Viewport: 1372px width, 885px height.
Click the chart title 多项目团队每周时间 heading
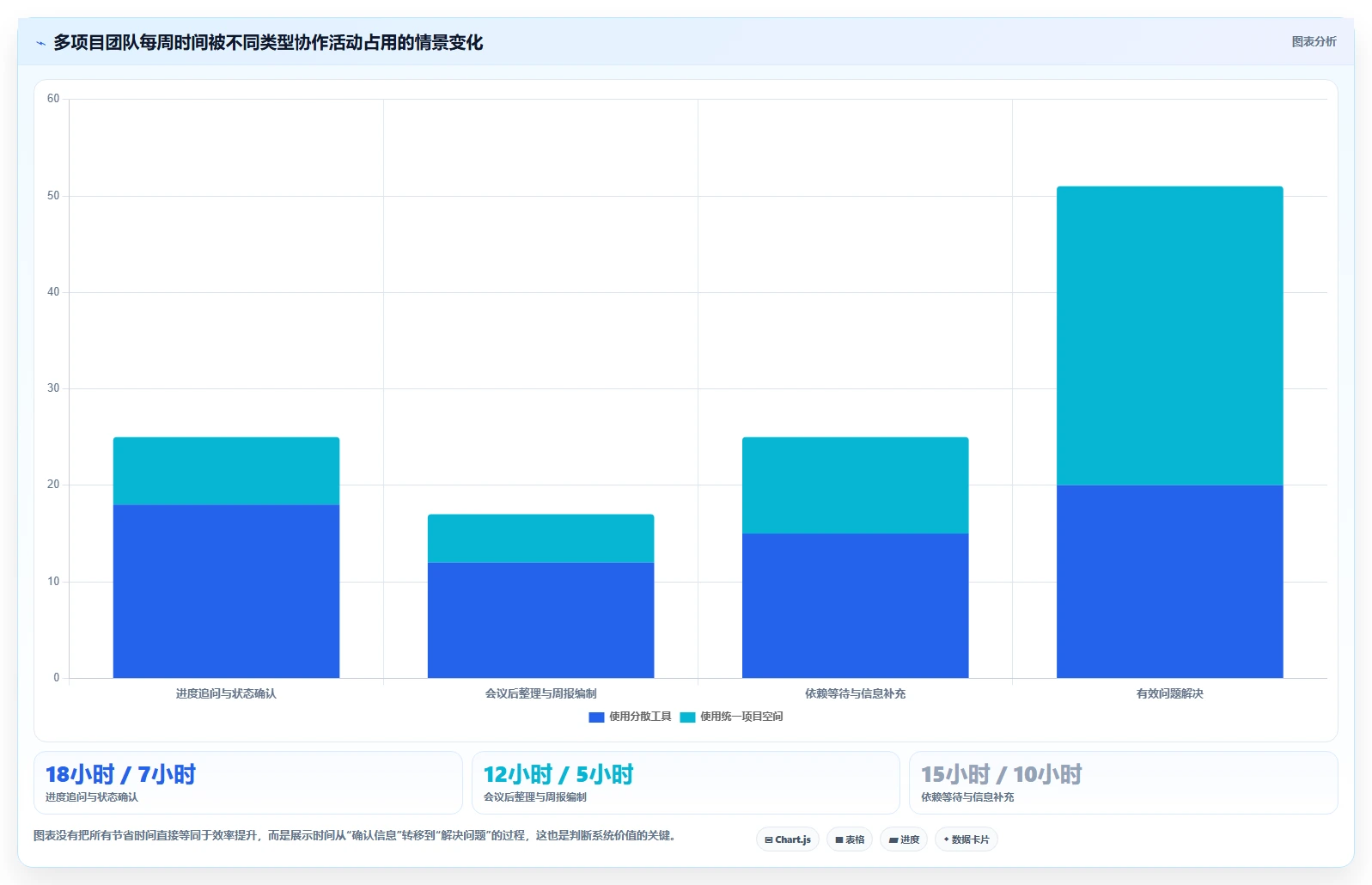point(268,42)
